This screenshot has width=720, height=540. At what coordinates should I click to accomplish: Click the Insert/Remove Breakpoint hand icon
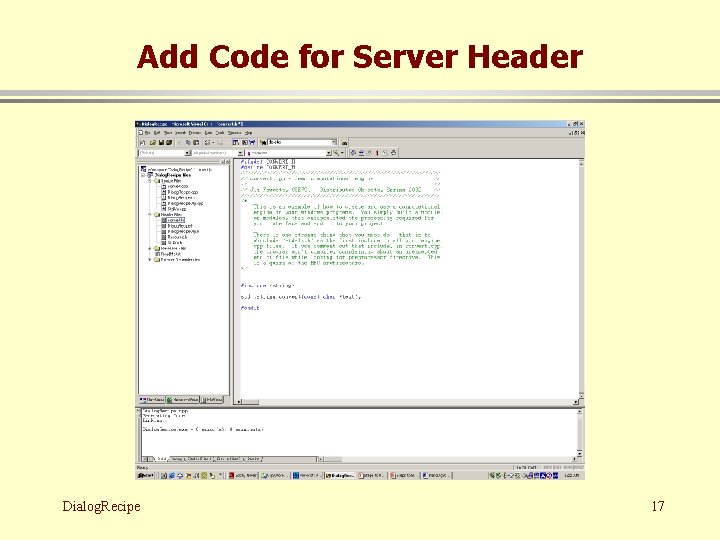[393, 152]
